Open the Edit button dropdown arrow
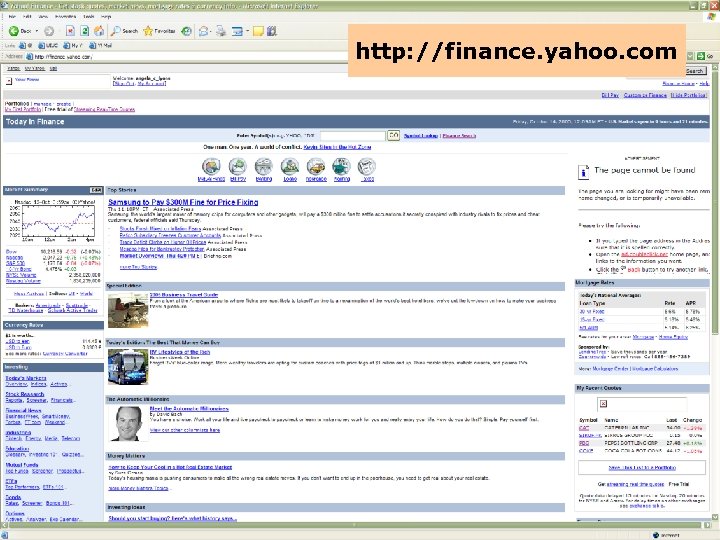This screenshot has width=720, height=540. pyautogui.click(x=247, y=31)
